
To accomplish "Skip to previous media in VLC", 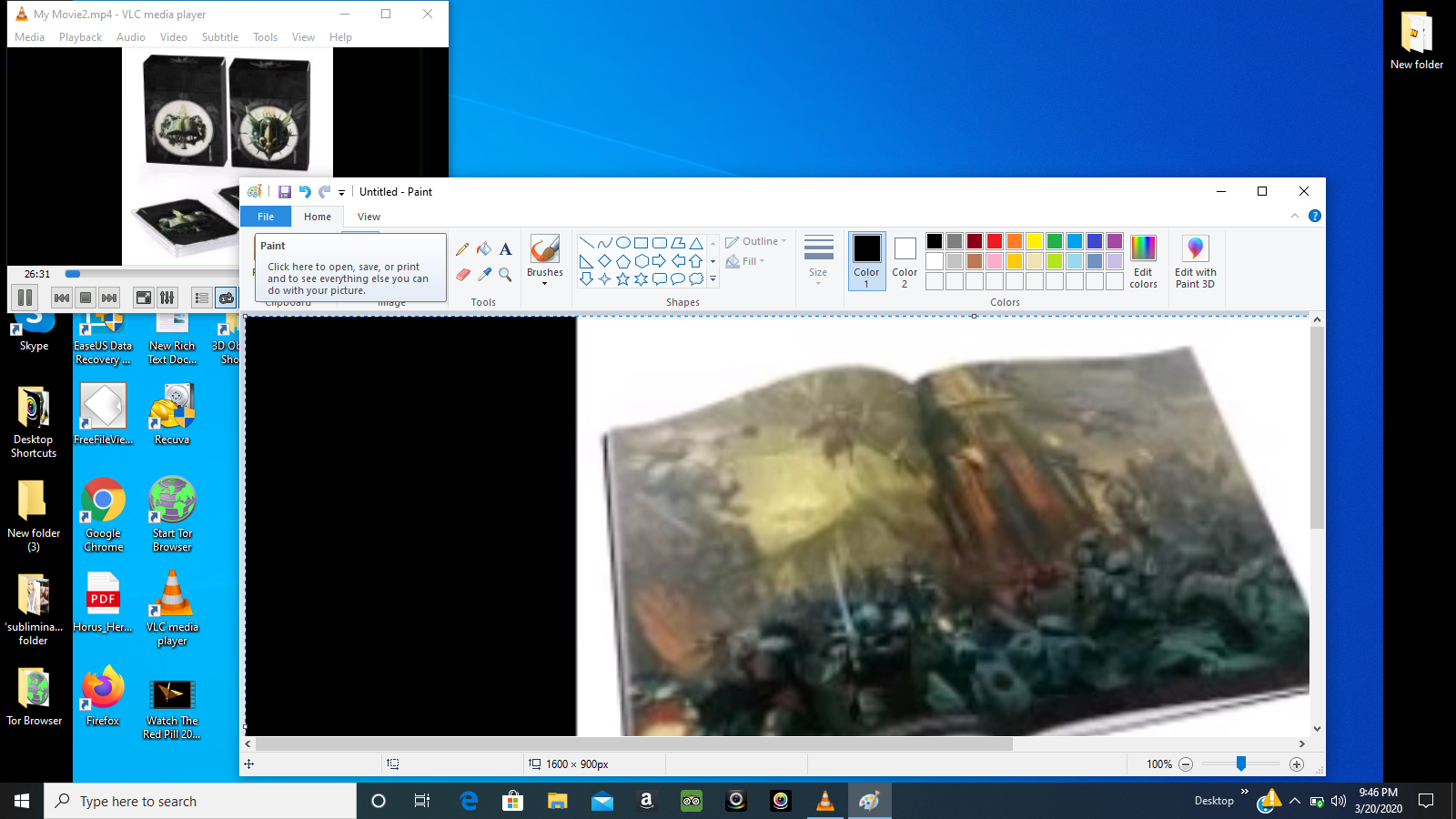I will [x=62, y=298].
